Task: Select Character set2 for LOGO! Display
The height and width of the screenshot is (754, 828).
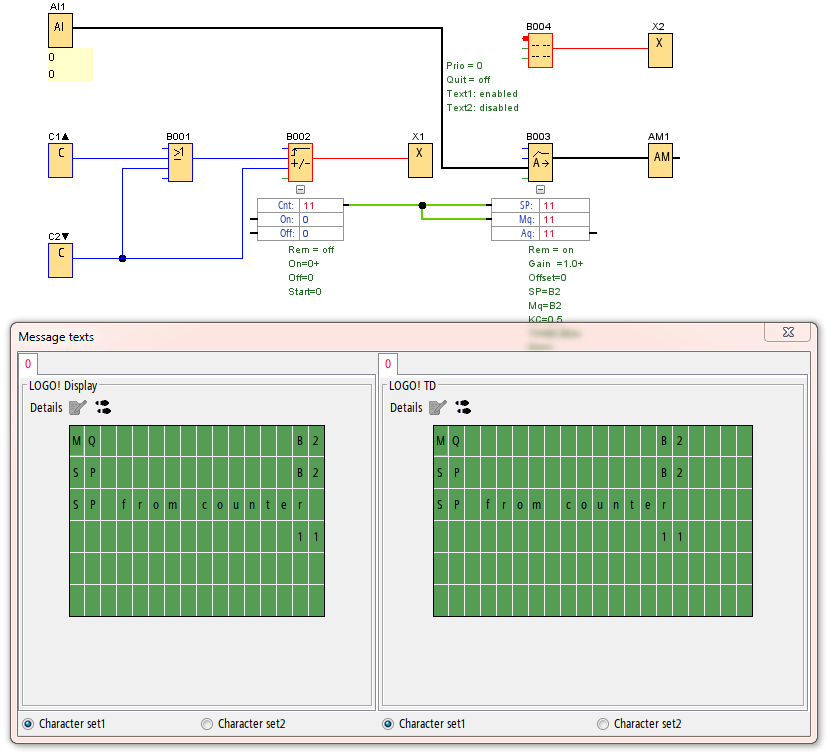Action: click(207, 724)
